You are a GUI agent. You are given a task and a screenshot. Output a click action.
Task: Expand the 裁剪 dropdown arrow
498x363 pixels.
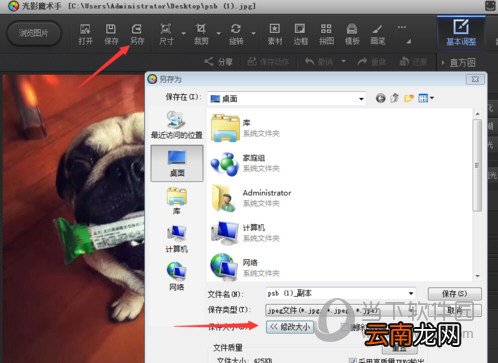(x=218, y=34)
